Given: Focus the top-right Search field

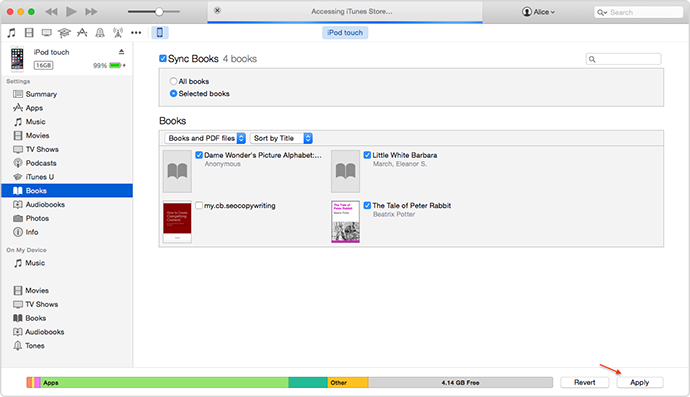Looking at the screenshot, I should 639,12.
